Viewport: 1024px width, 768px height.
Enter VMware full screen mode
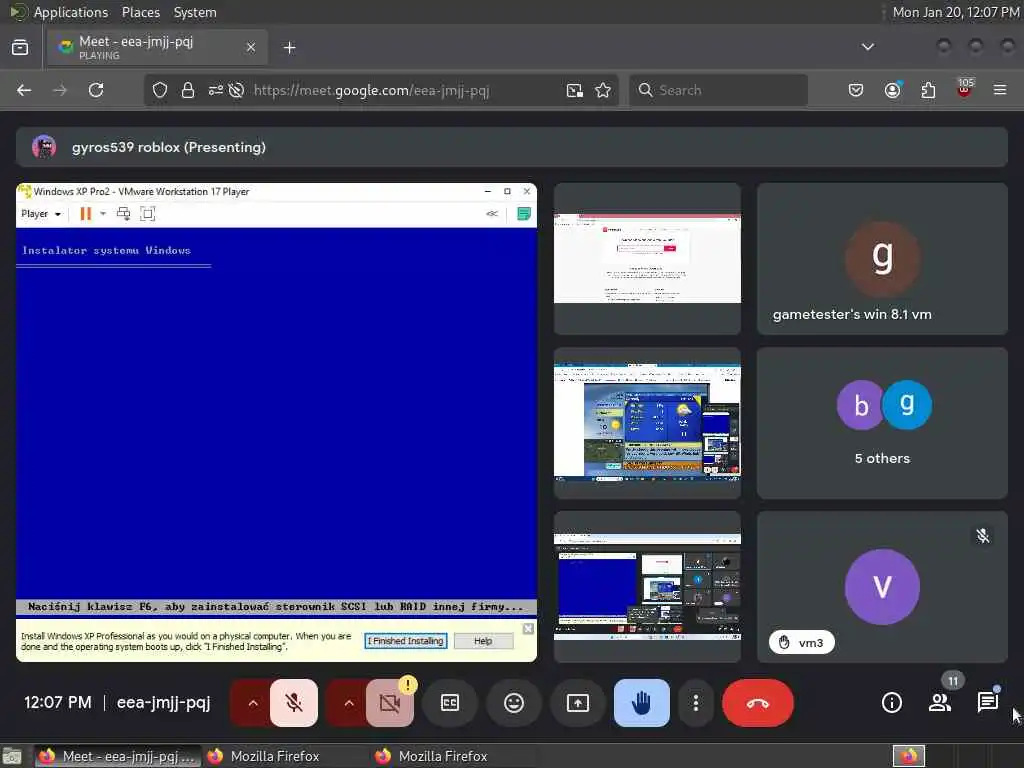click(x=148, y=214)
